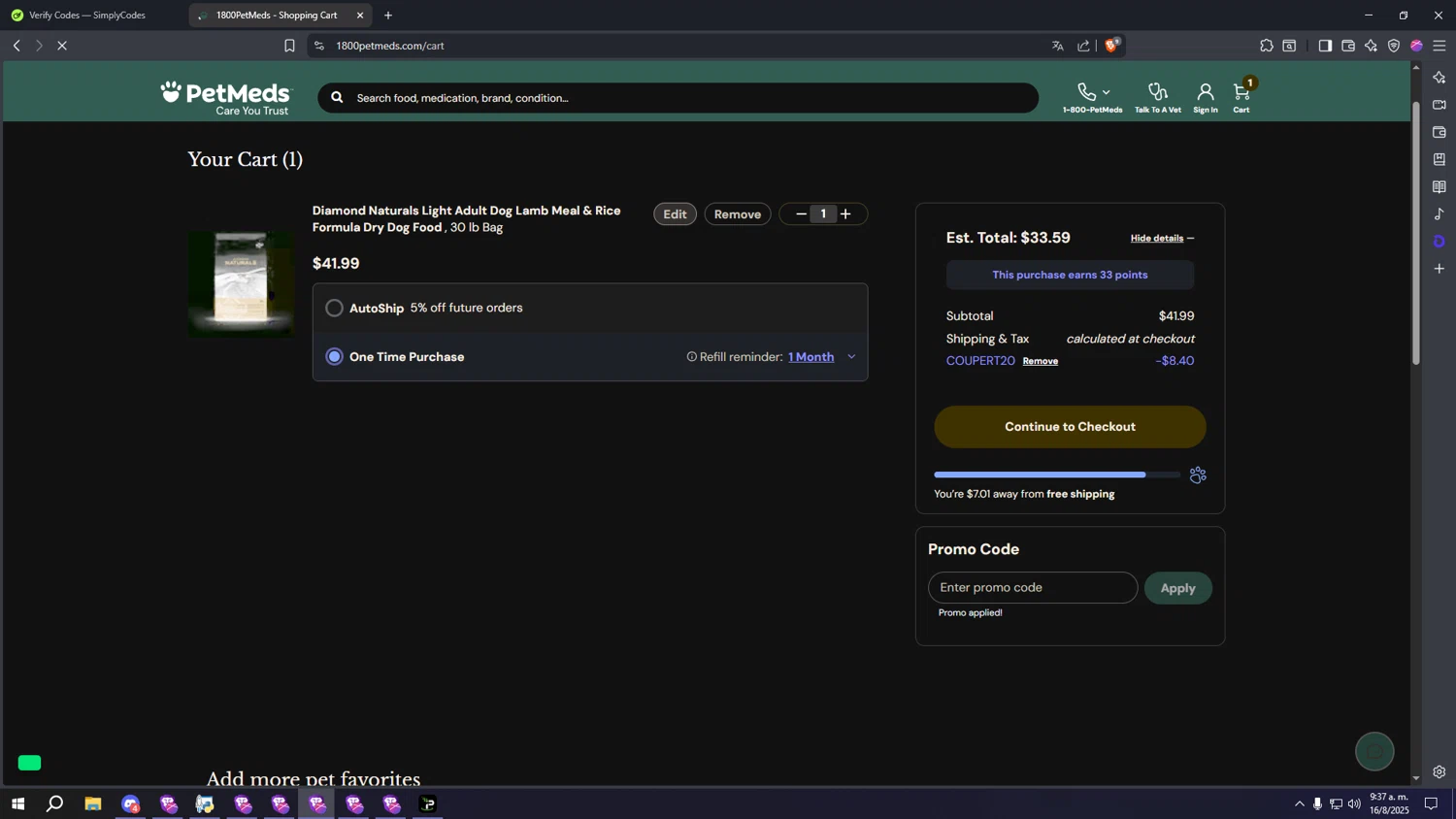Click the search magnifier icon
Screen dimensions: 1456x819
[x=337, y=98]
